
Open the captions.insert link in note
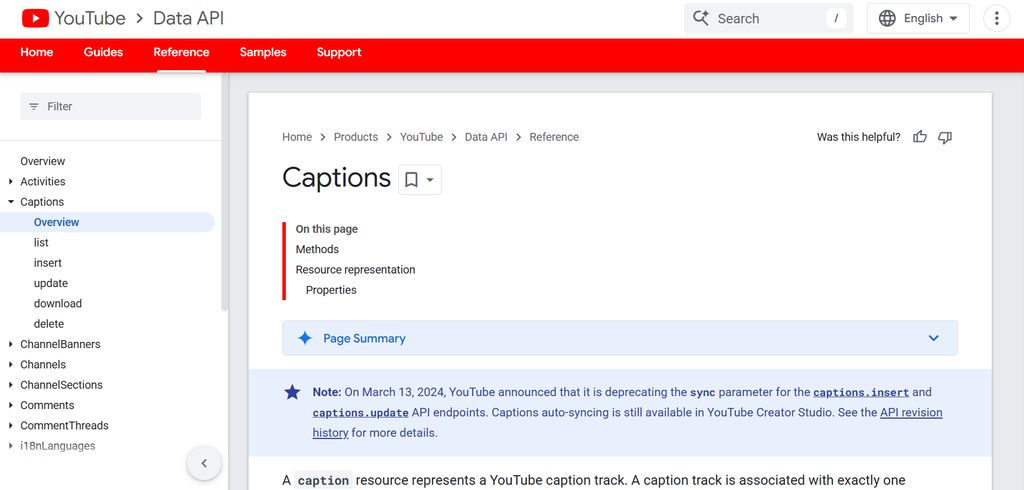pos(861,393)
